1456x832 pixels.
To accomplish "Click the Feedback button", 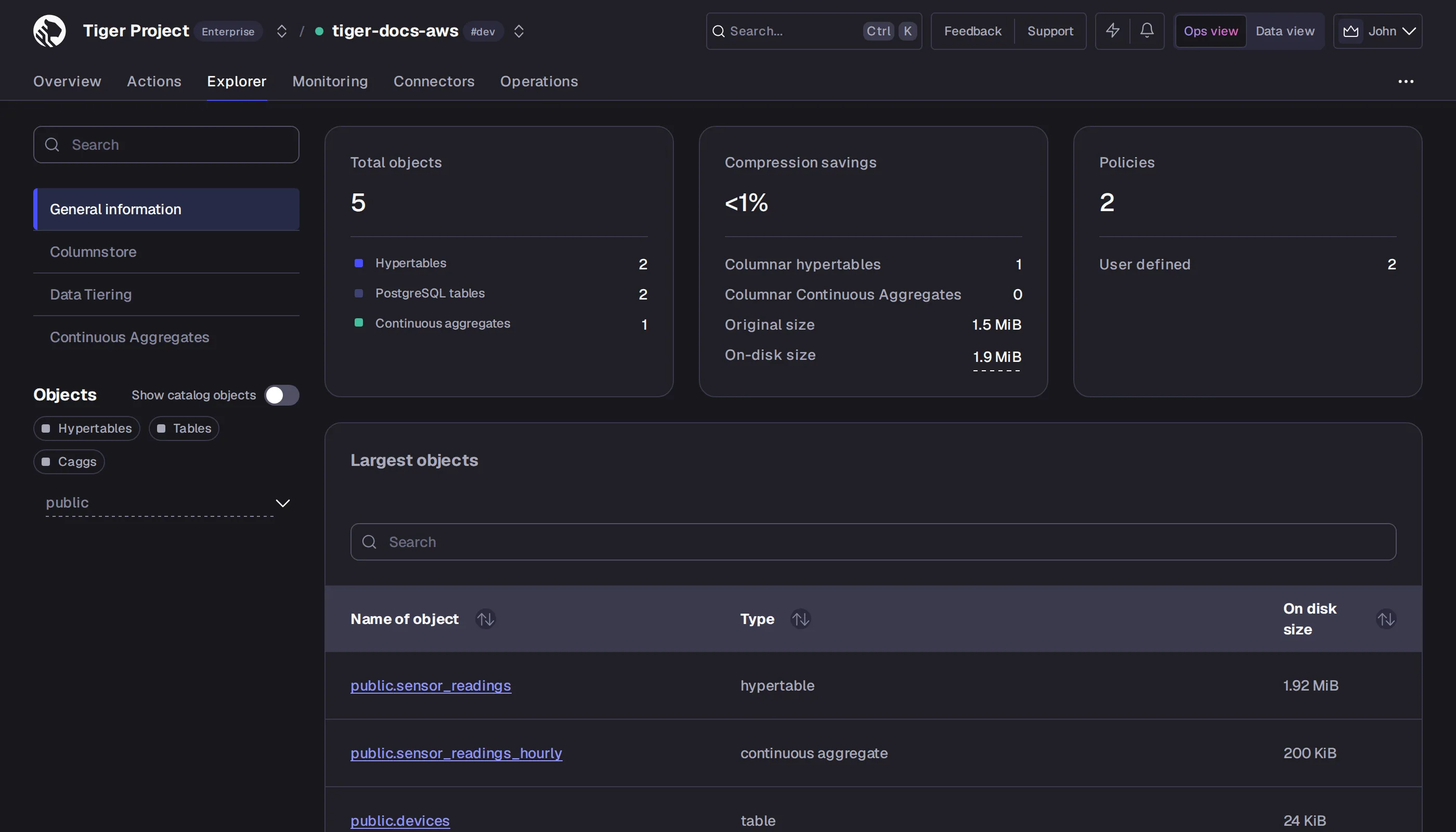I will pos(972,31).
